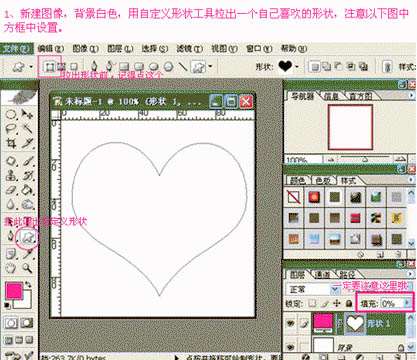Screen dimensions: 417x360
Task: Open the tool preset picker dropdown
Action: 31,67
